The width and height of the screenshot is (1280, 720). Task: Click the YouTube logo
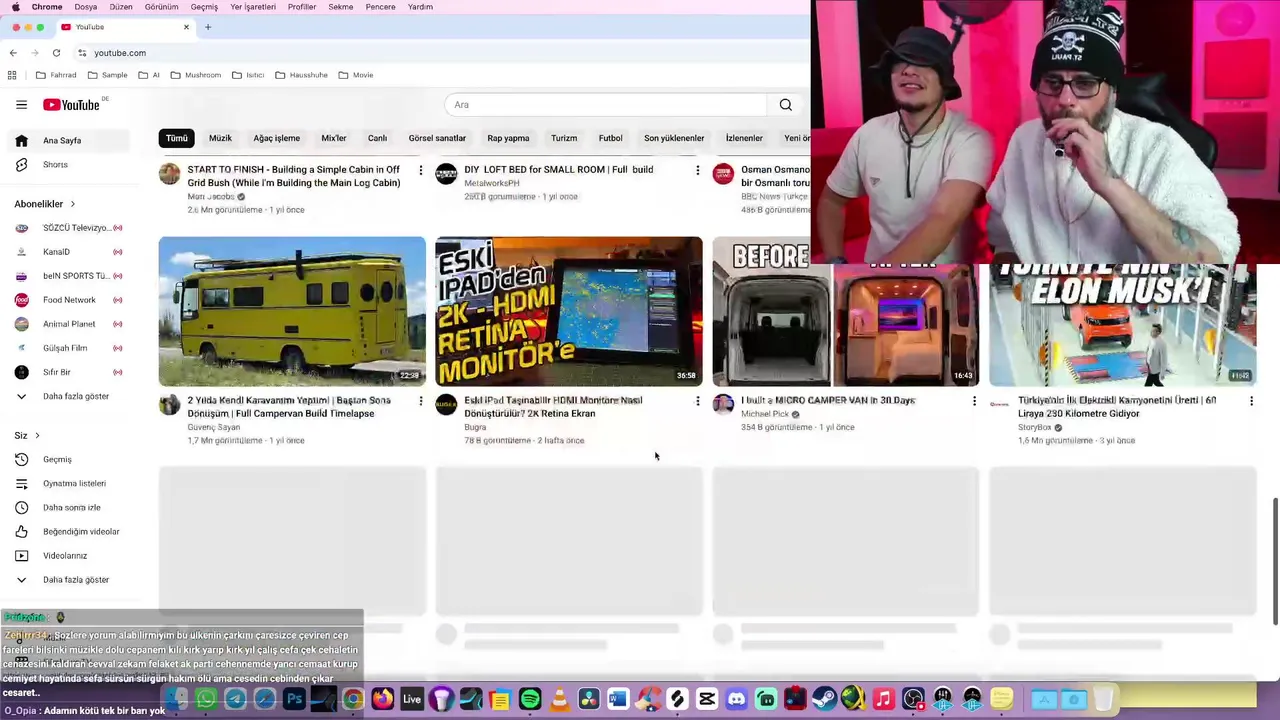point(71,105)
